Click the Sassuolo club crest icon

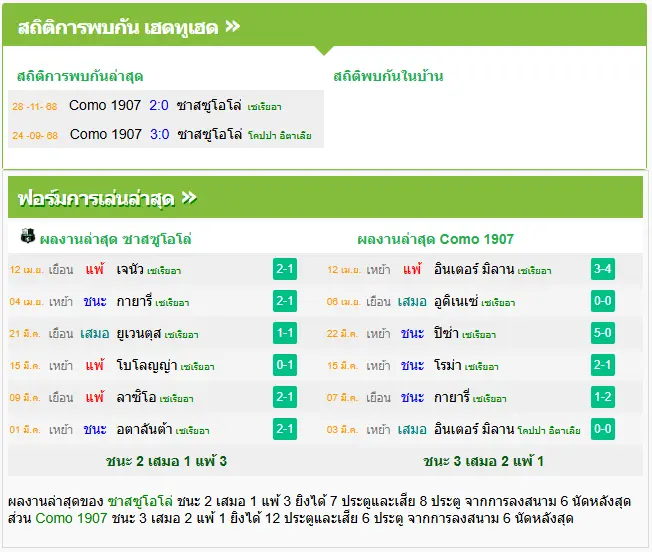28,236
